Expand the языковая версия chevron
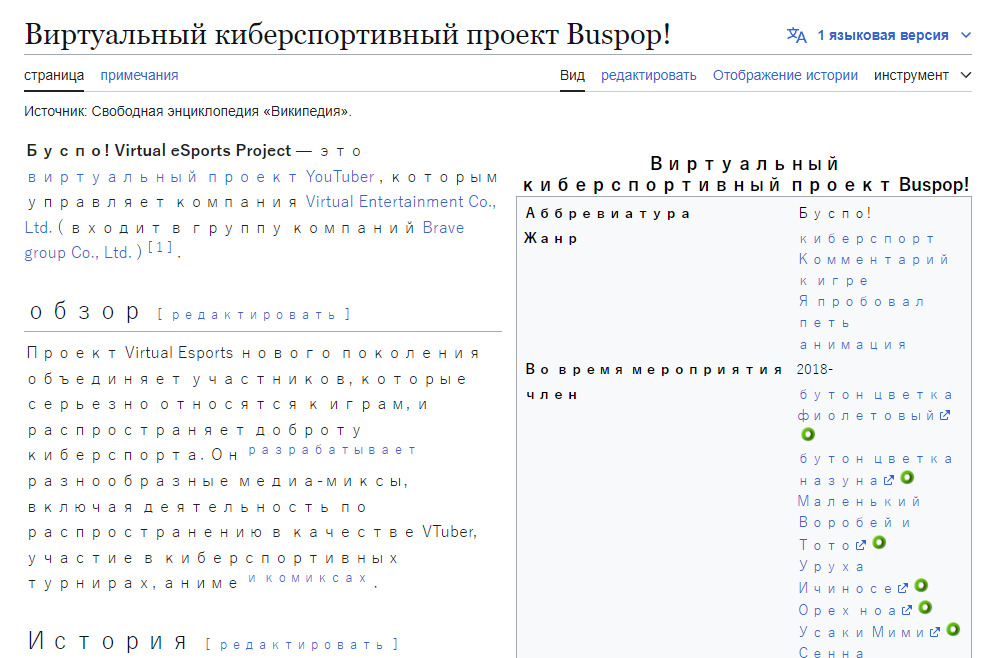 (965, 35)
